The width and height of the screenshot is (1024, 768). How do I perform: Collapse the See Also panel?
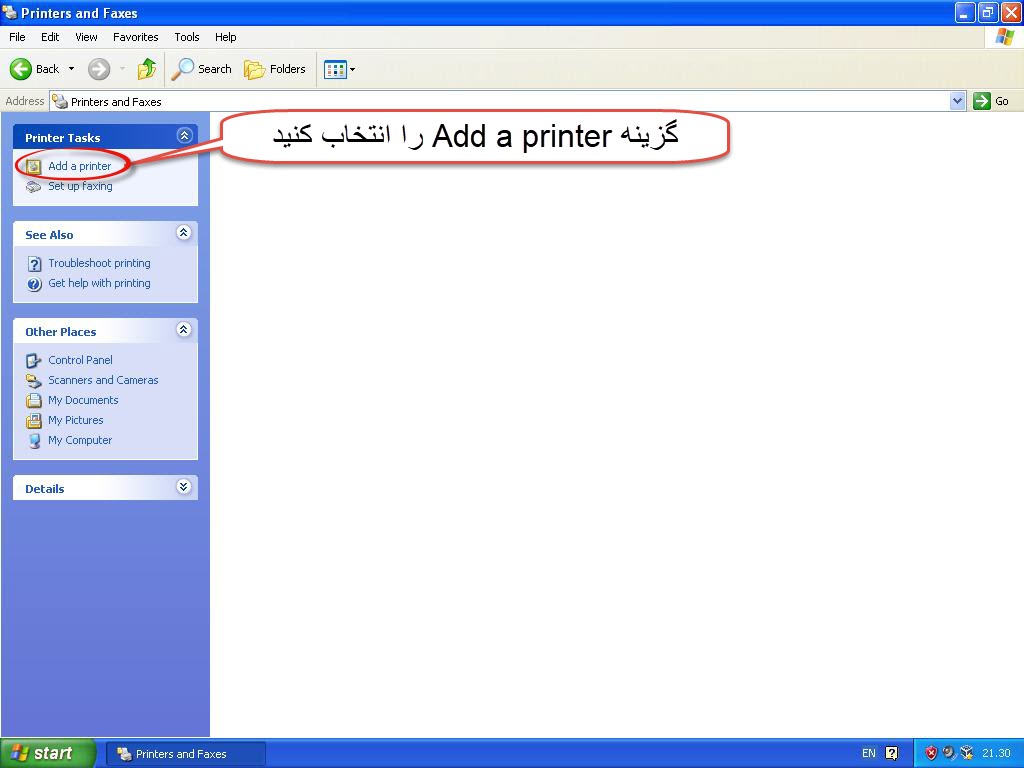pos(183,233)
